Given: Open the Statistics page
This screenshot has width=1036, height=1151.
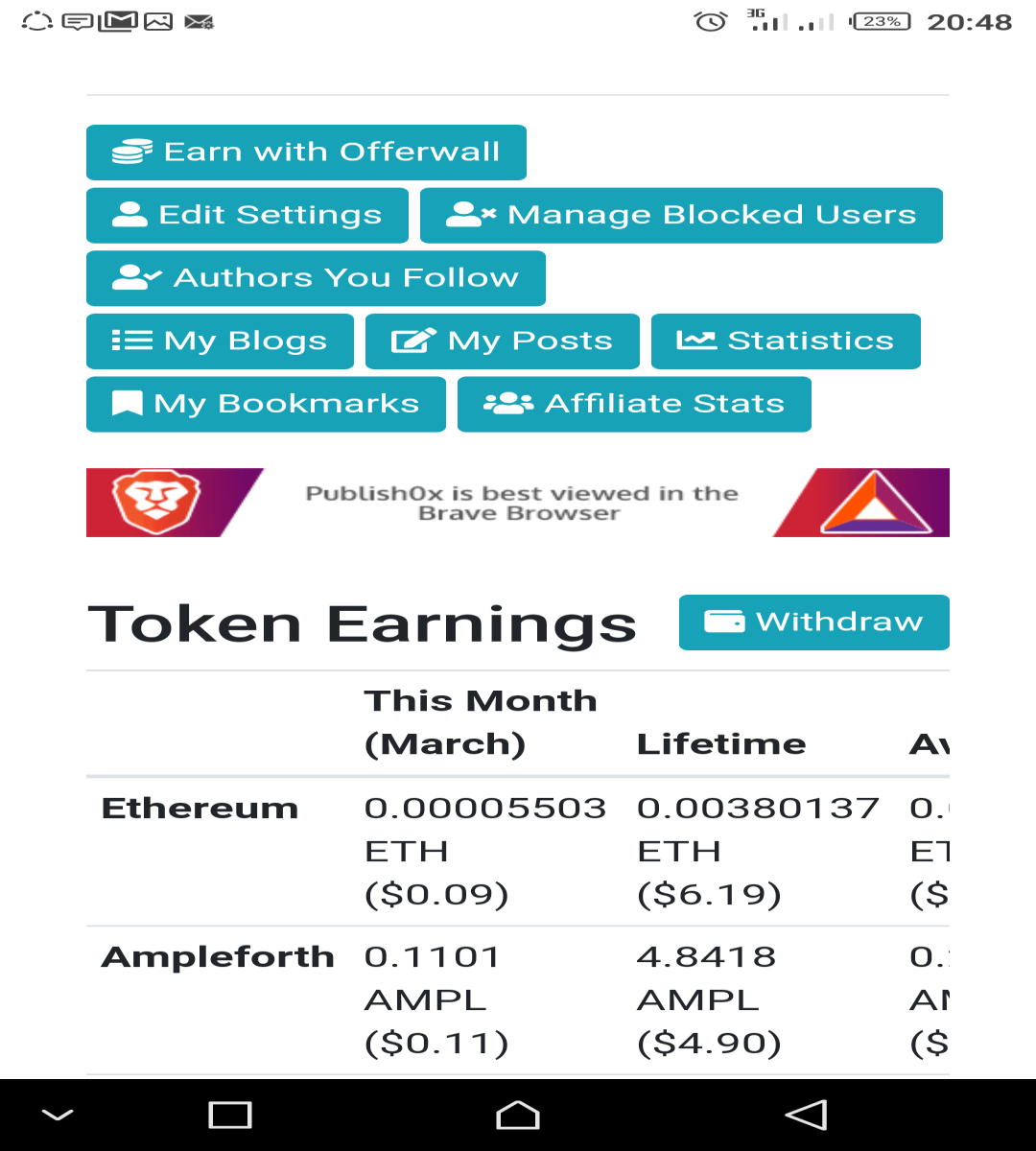Looking at the screenshot, I should 786,341.
